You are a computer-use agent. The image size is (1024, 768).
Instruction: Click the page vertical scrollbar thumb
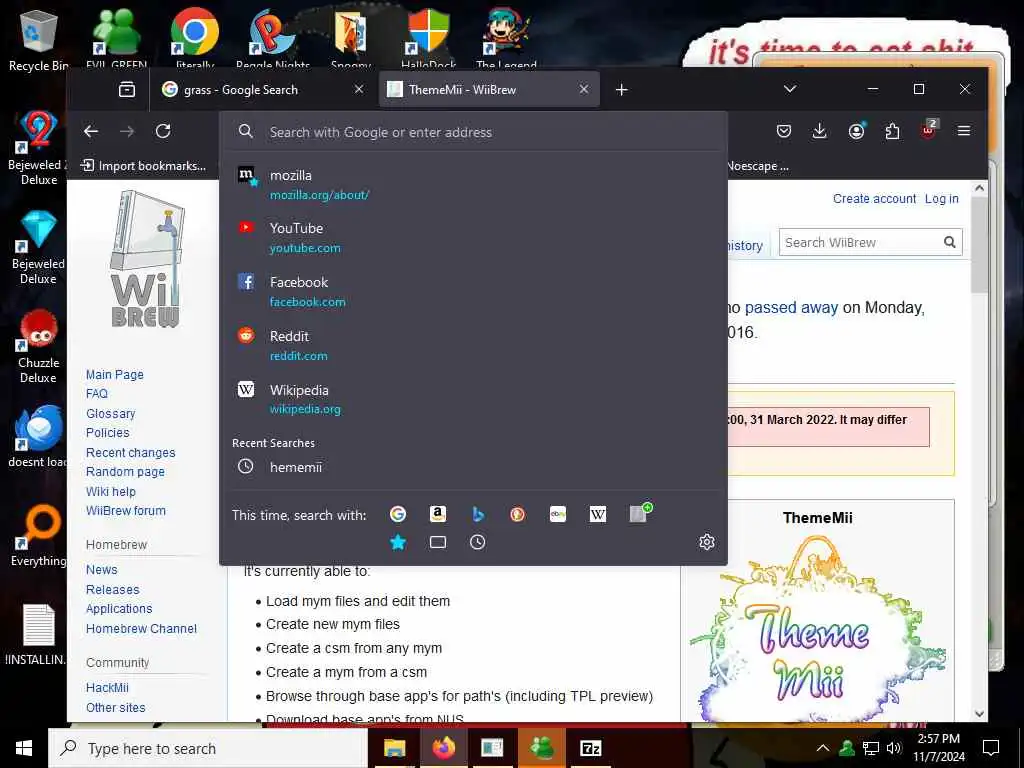click(x=979, y=245)
